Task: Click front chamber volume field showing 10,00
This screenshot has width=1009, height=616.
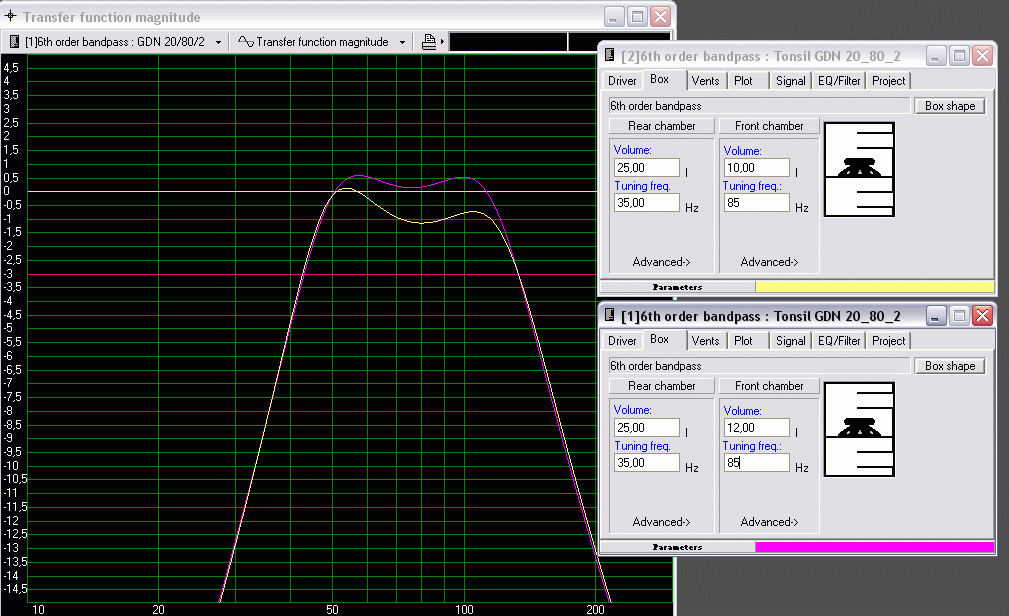Action: pyautogui.click(x=756, y=168)
